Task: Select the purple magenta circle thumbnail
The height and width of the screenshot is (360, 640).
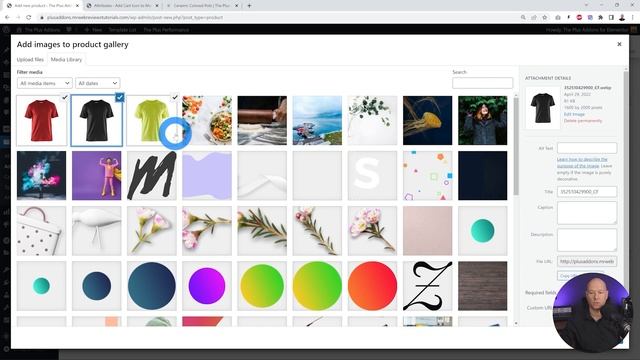Action: click(x=207, y=286)
